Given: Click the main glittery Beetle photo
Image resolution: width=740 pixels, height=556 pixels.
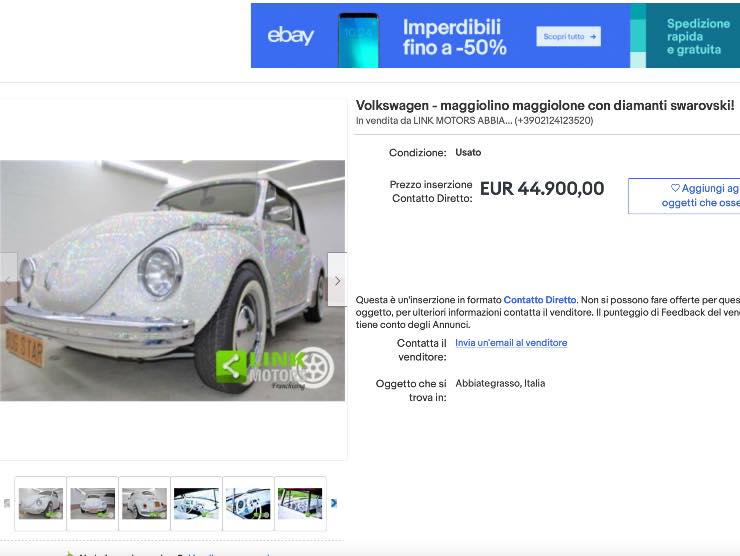Looking at the screenshot, I should tap(172, 280).
